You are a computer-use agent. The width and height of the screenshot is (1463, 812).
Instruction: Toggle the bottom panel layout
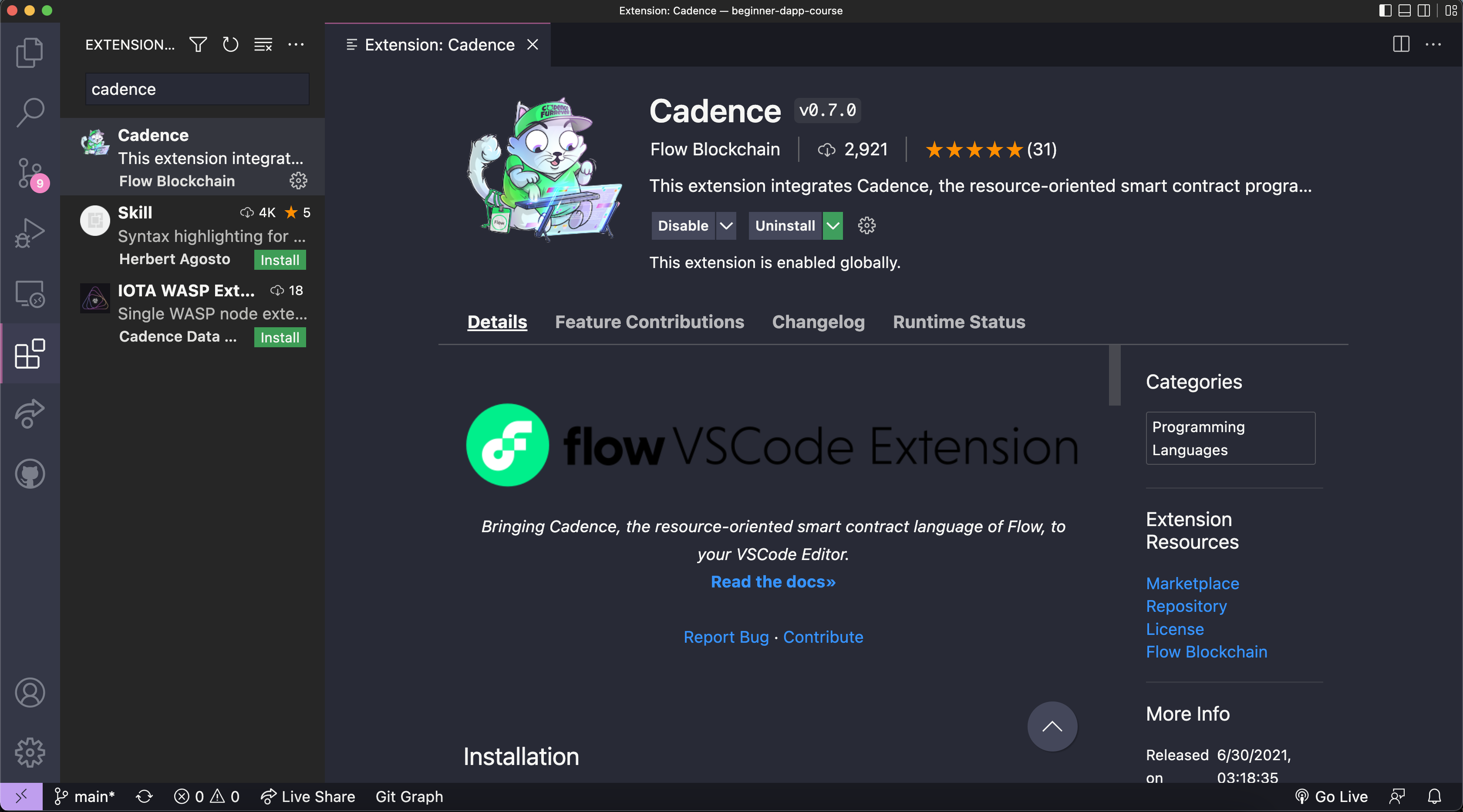pyautogui.click(x=1405, y=11)
